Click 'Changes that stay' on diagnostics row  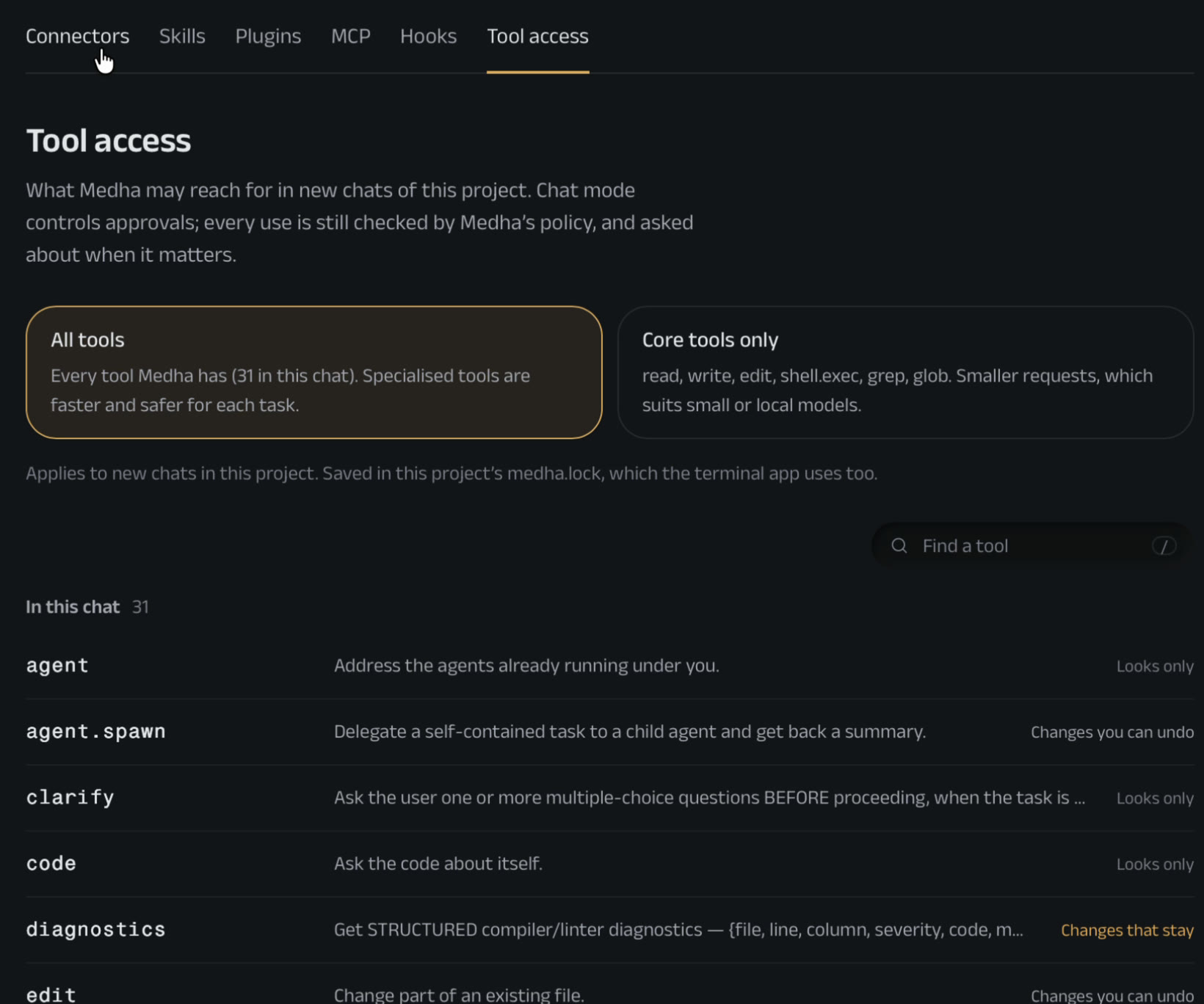tap(1127, 931)
